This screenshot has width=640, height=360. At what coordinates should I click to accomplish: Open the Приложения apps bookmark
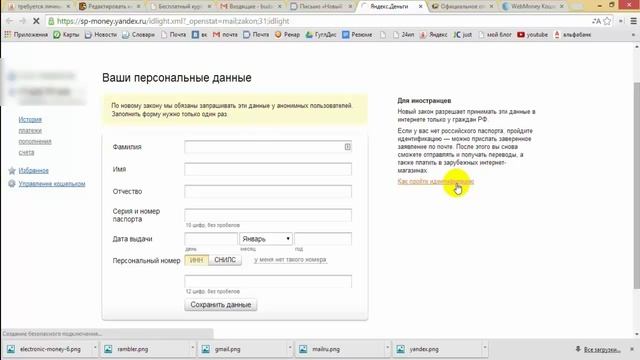[26, 35]
